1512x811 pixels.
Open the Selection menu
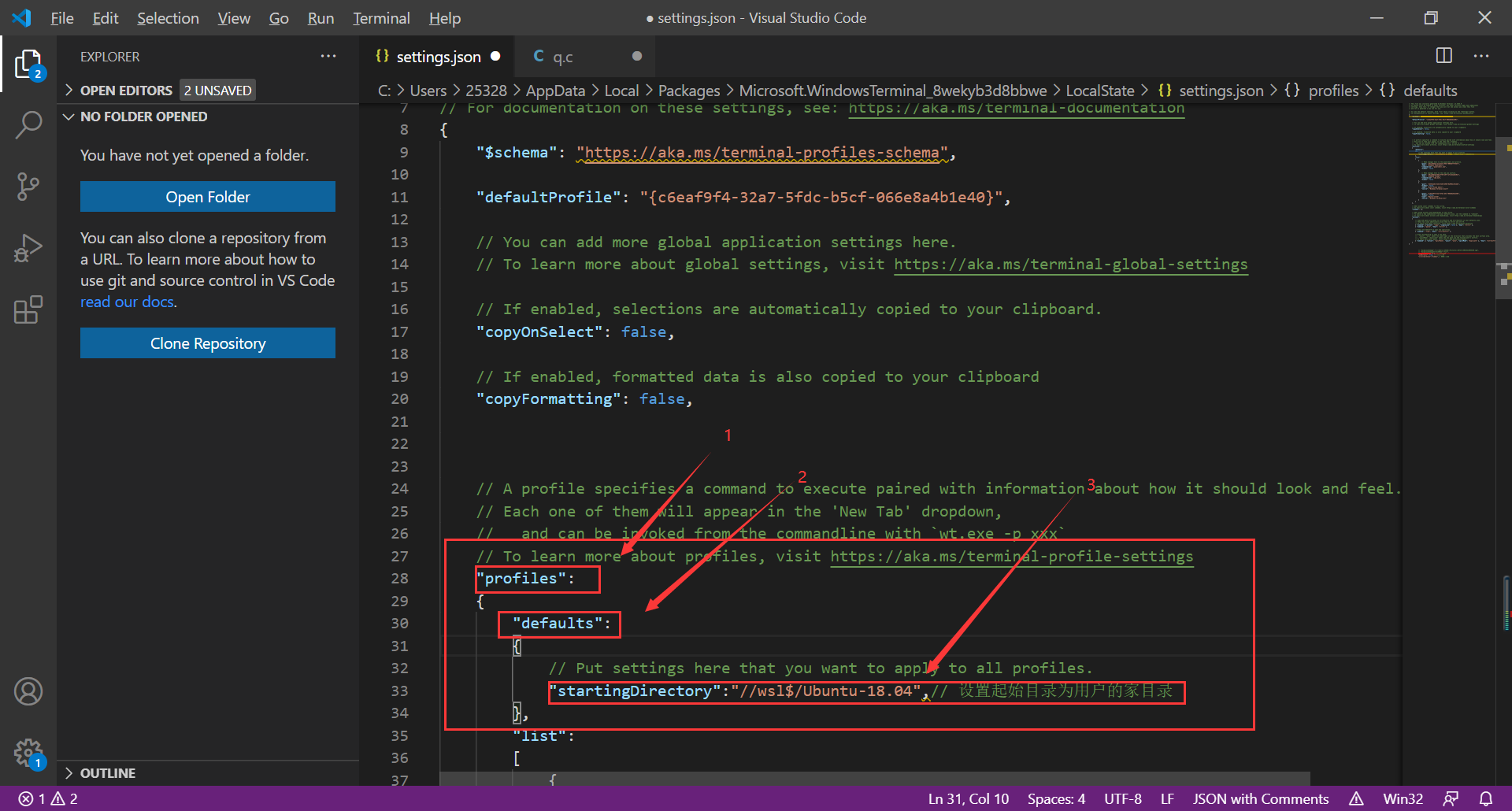click(x=168, y=18)
